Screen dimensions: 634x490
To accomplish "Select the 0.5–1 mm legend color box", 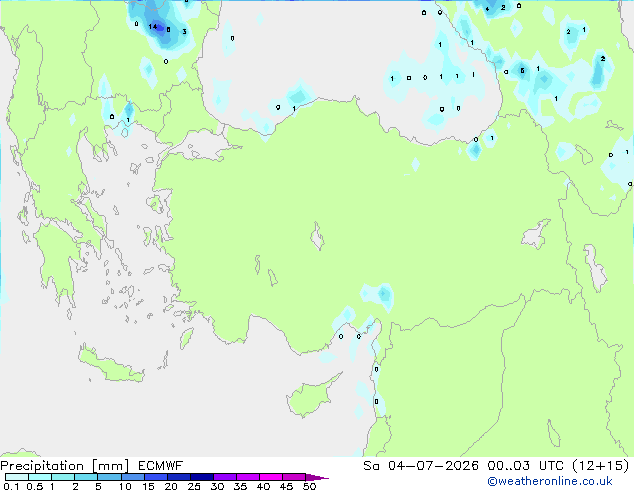I will coord(40,477).
